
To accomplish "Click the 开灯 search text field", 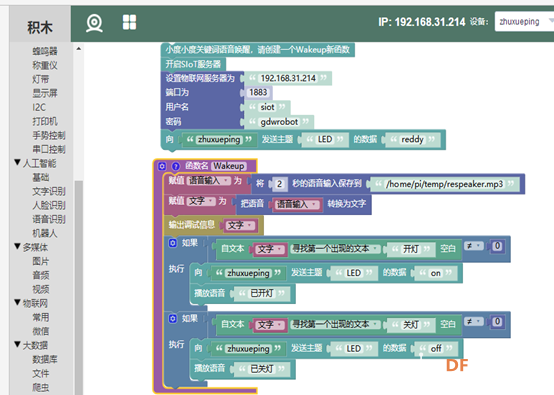I will click(x=411, y=249).
